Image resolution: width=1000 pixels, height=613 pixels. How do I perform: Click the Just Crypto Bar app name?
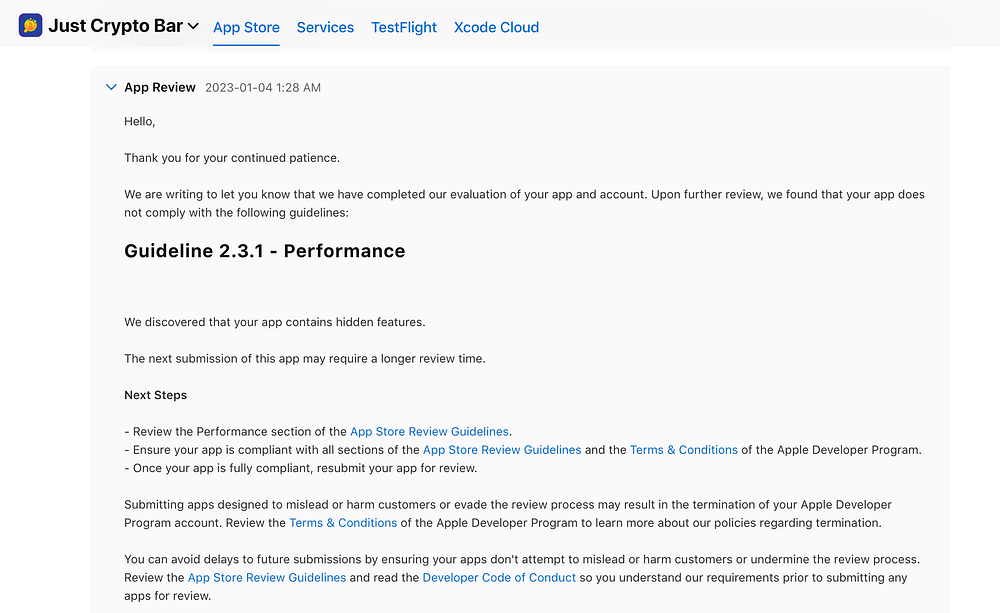pos(115,27)
